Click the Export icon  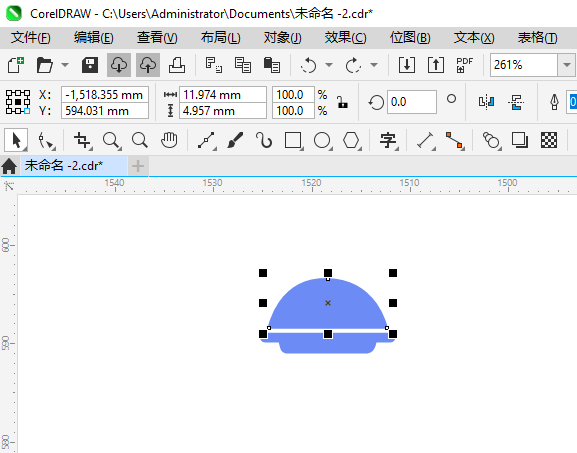436,65
